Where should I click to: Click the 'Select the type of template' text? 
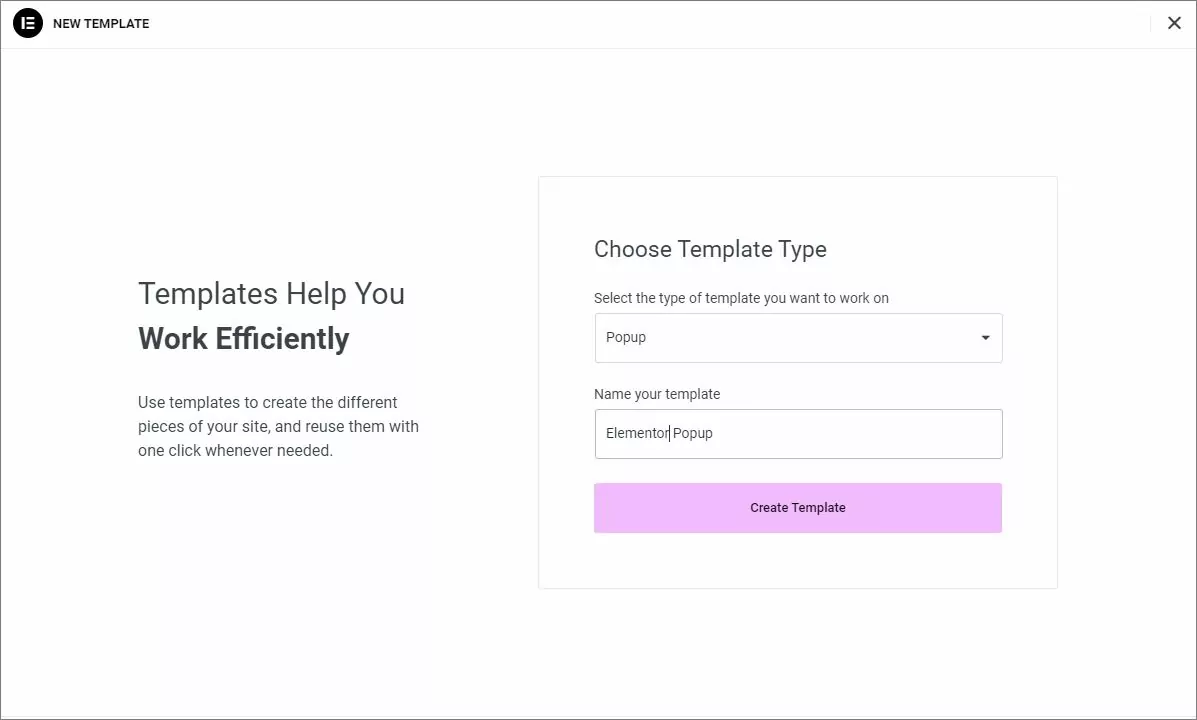pos(742,297)
